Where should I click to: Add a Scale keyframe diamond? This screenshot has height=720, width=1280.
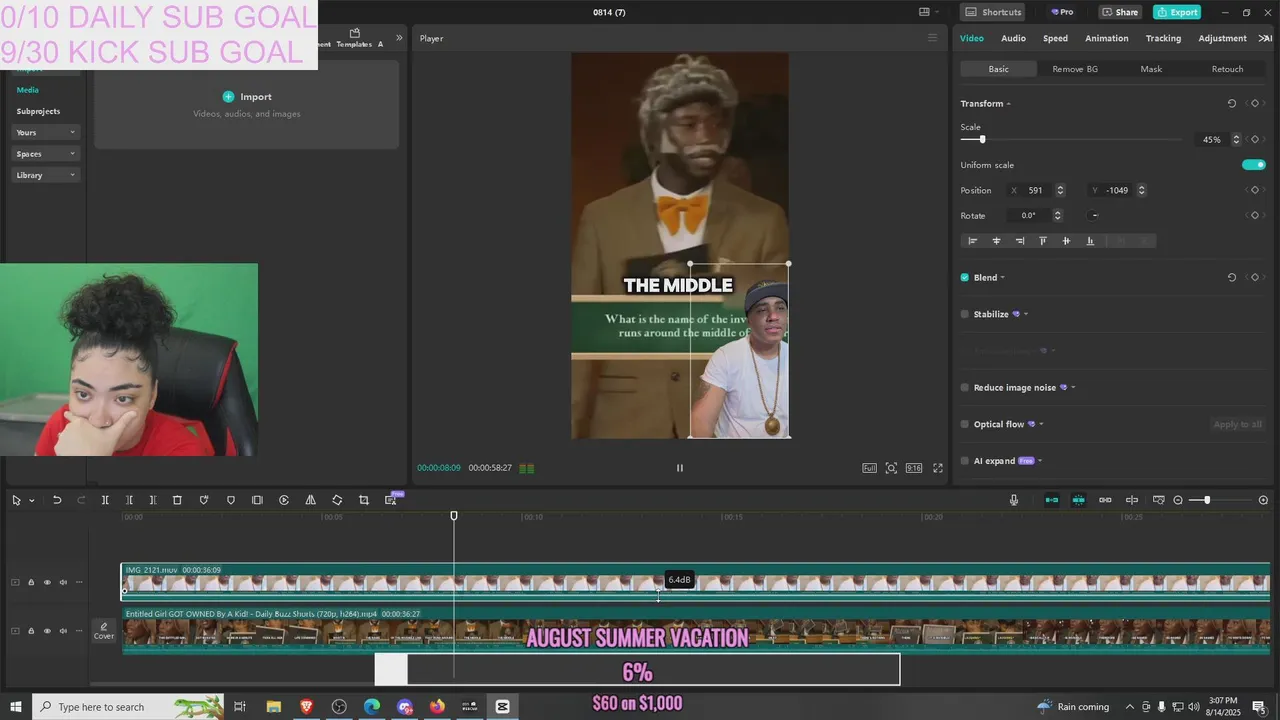(1255, 140)
